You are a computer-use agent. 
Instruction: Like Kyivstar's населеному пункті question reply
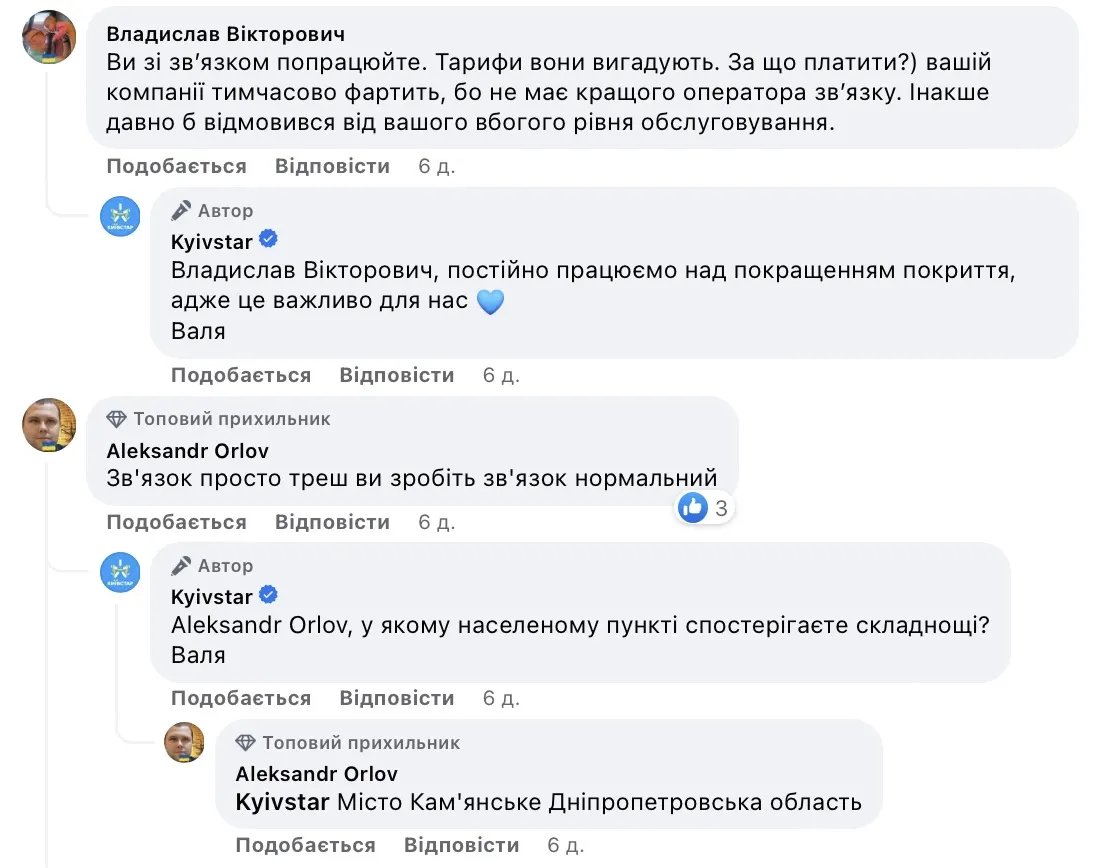coord(241,698)
